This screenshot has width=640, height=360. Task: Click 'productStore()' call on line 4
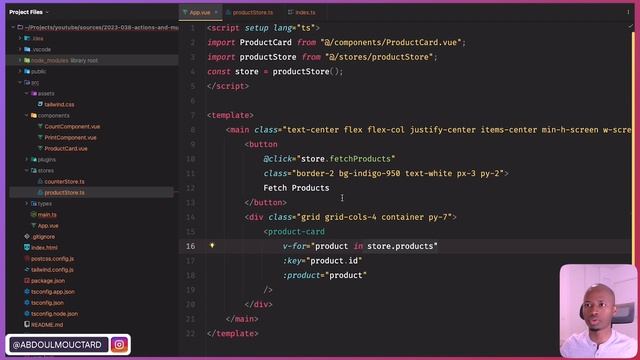click(306, 71)
